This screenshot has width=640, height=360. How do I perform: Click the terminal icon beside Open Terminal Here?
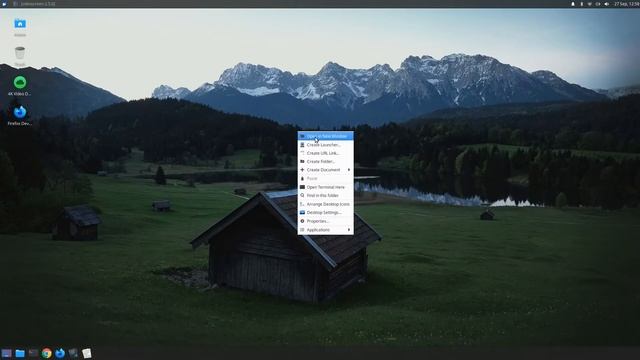click(x=302, y=187)
